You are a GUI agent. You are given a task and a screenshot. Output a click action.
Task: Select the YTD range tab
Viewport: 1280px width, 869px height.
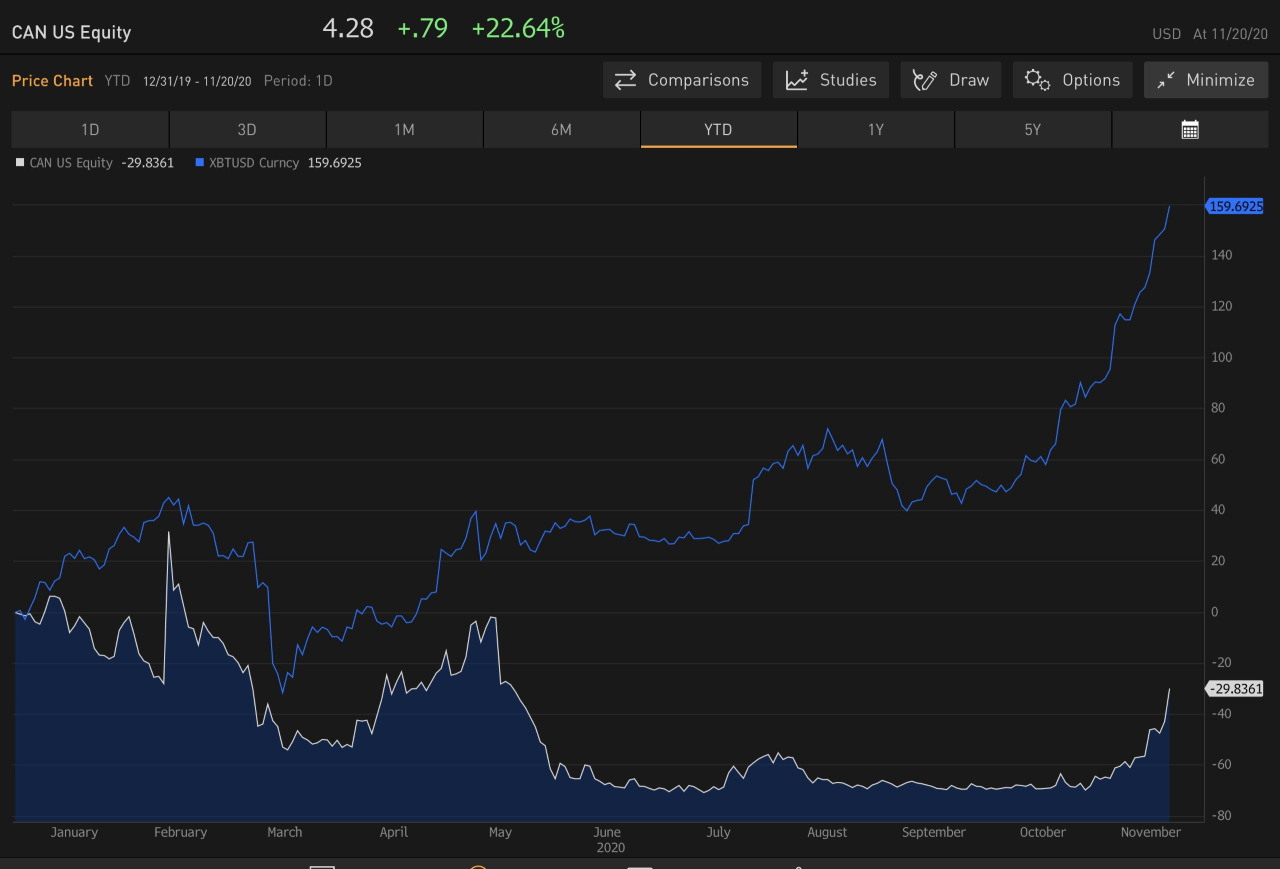tap(718, 129)
